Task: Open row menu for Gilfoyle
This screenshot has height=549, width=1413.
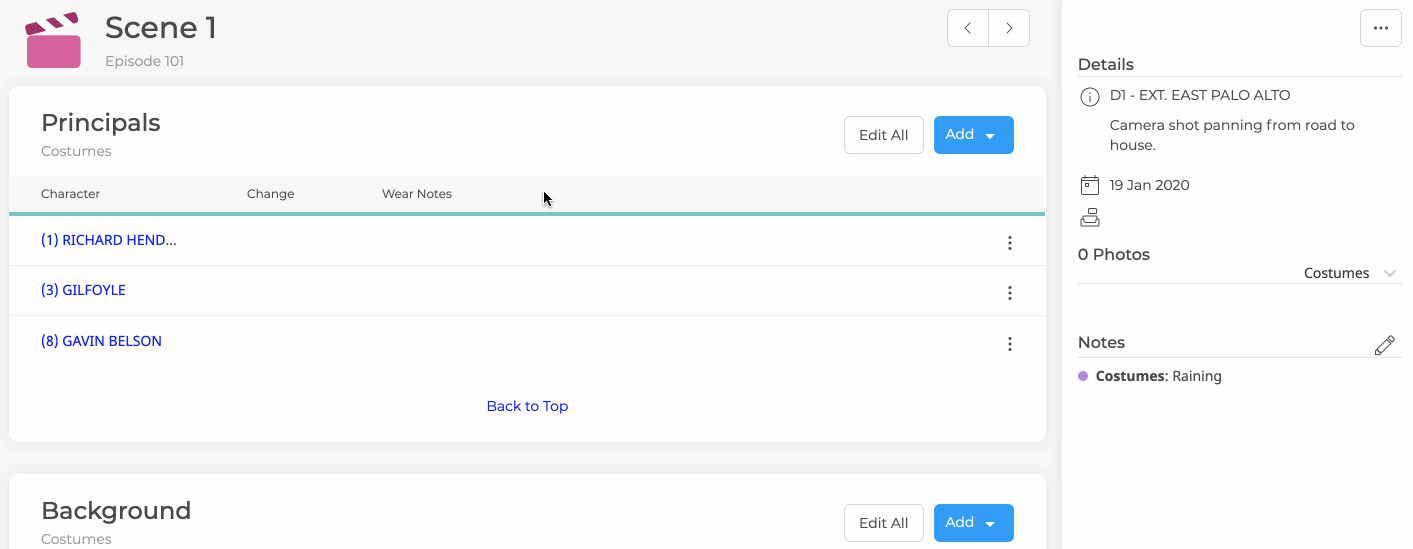Action: coord(1010,293)
